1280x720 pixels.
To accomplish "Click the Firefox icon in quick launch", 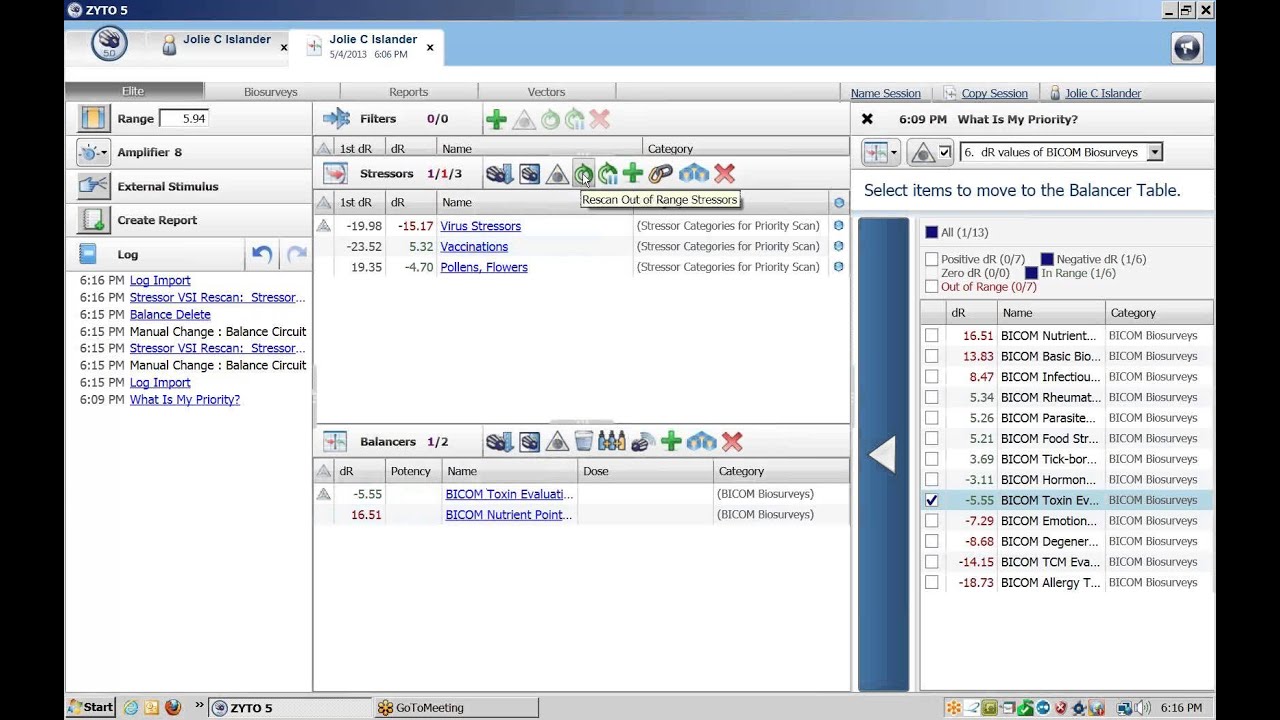I will pos(172,707).
